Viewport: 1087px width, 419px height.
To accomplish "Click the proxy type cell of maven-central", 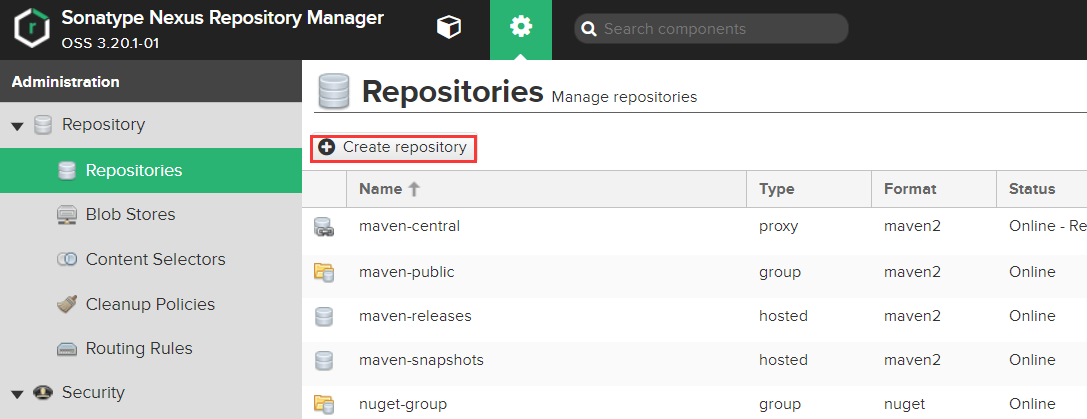I will [x=779, y=227].
